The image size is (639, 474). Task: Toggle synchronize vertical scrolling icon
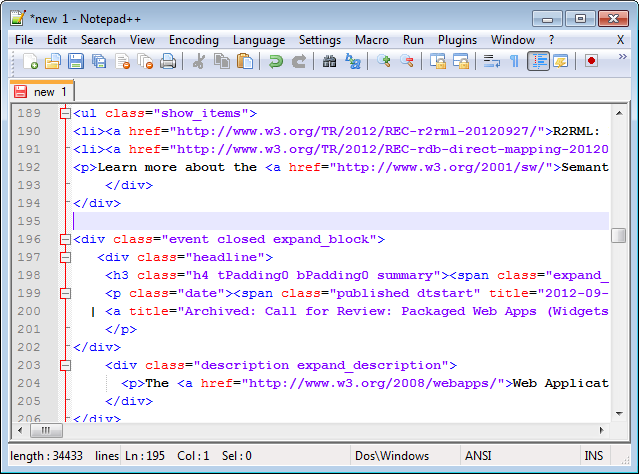[438, 62]
